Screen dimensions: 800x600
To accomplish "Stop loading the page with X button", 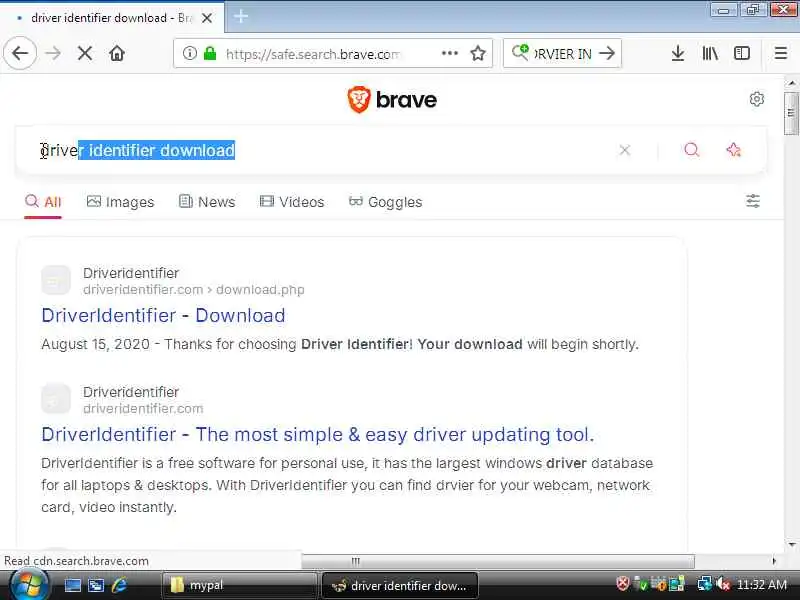I will pos(85,53).
